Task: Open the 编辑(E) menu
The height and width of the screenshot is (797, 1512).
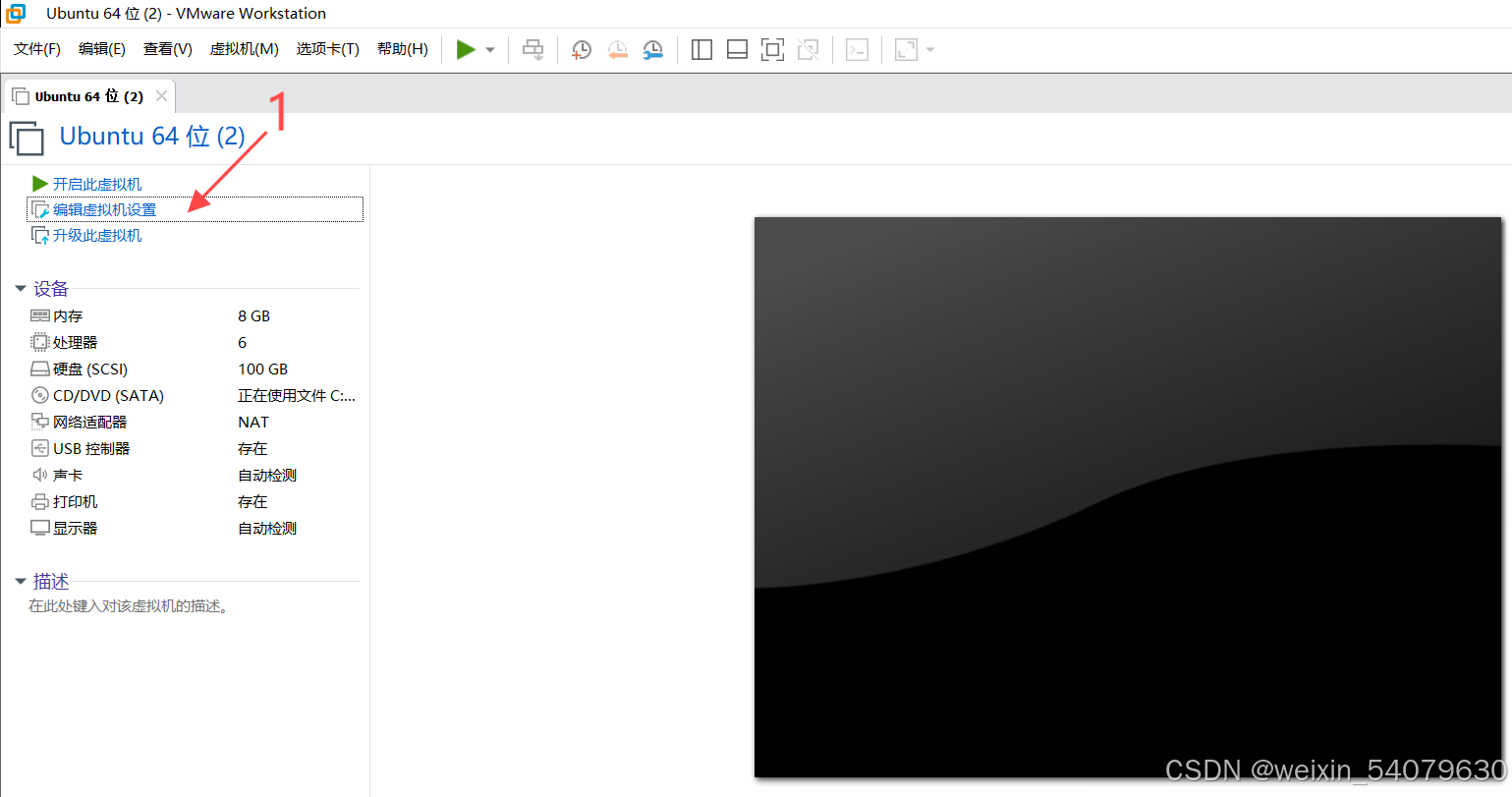Action: tap(102, 49)
